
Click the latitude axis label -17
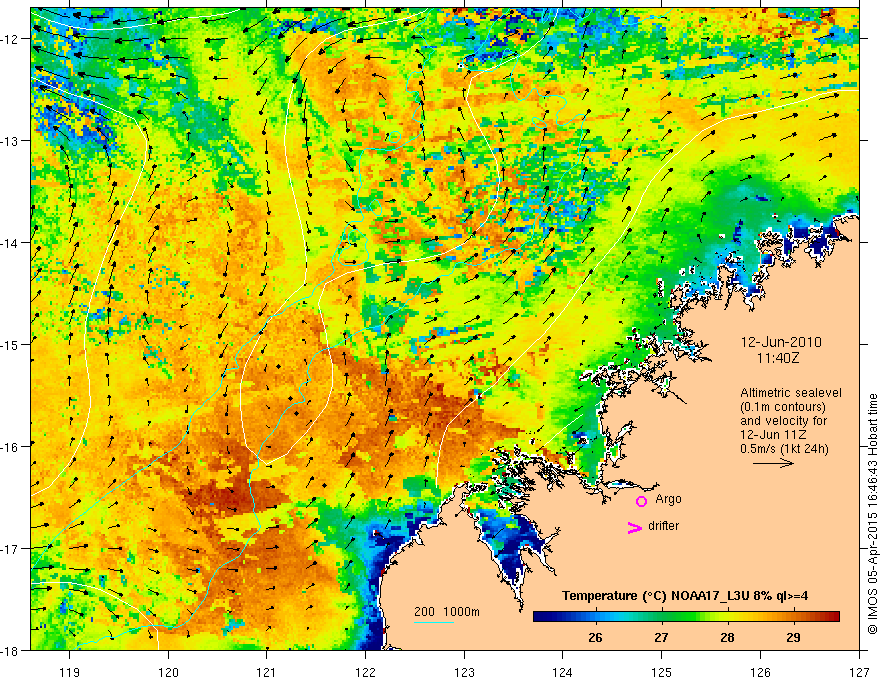point(11,549)
